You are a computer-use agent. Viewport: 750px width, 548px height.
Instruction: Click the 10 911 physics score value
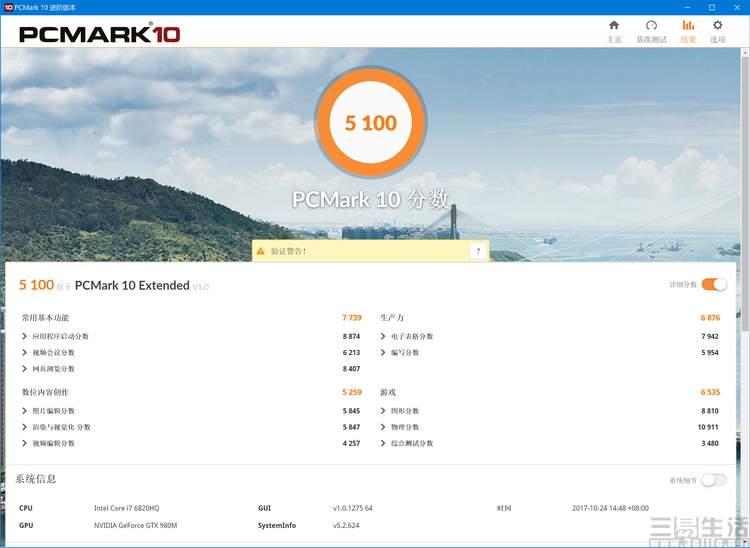click(x=708, y=427)
